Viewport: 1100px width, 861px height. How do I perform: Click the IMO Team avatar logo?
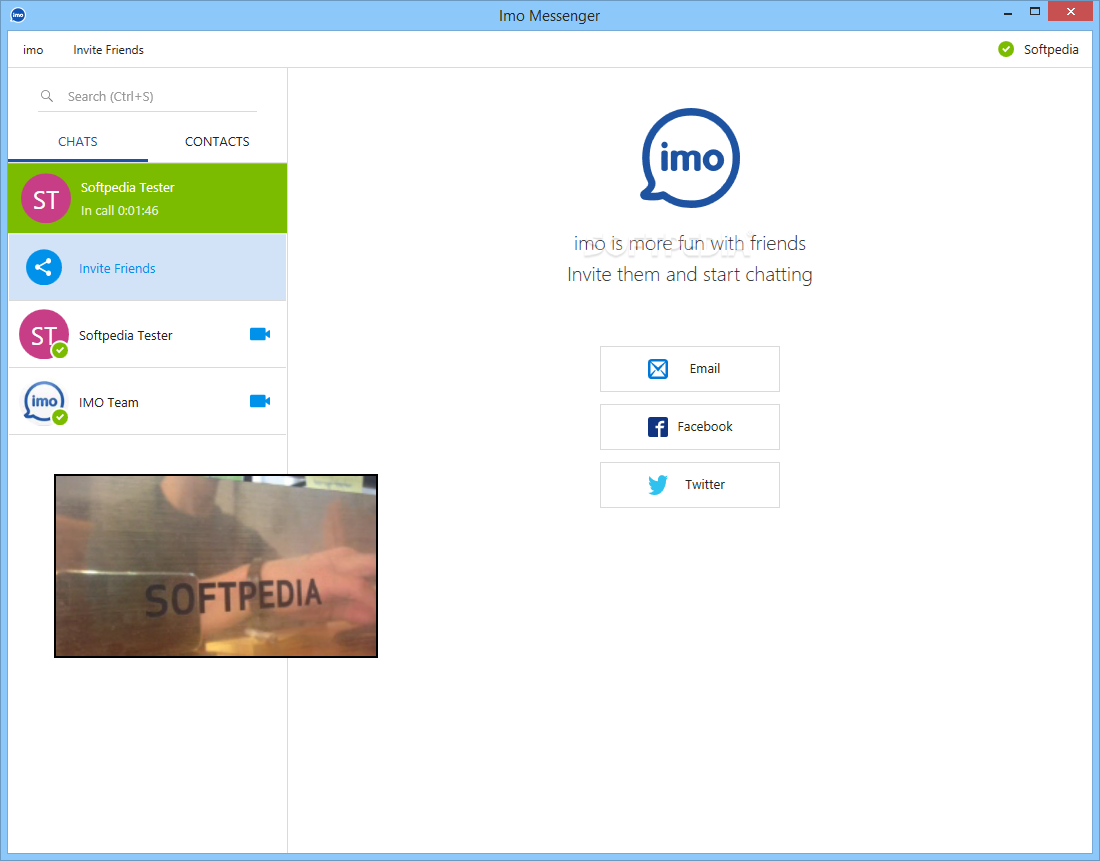(44, 402)
